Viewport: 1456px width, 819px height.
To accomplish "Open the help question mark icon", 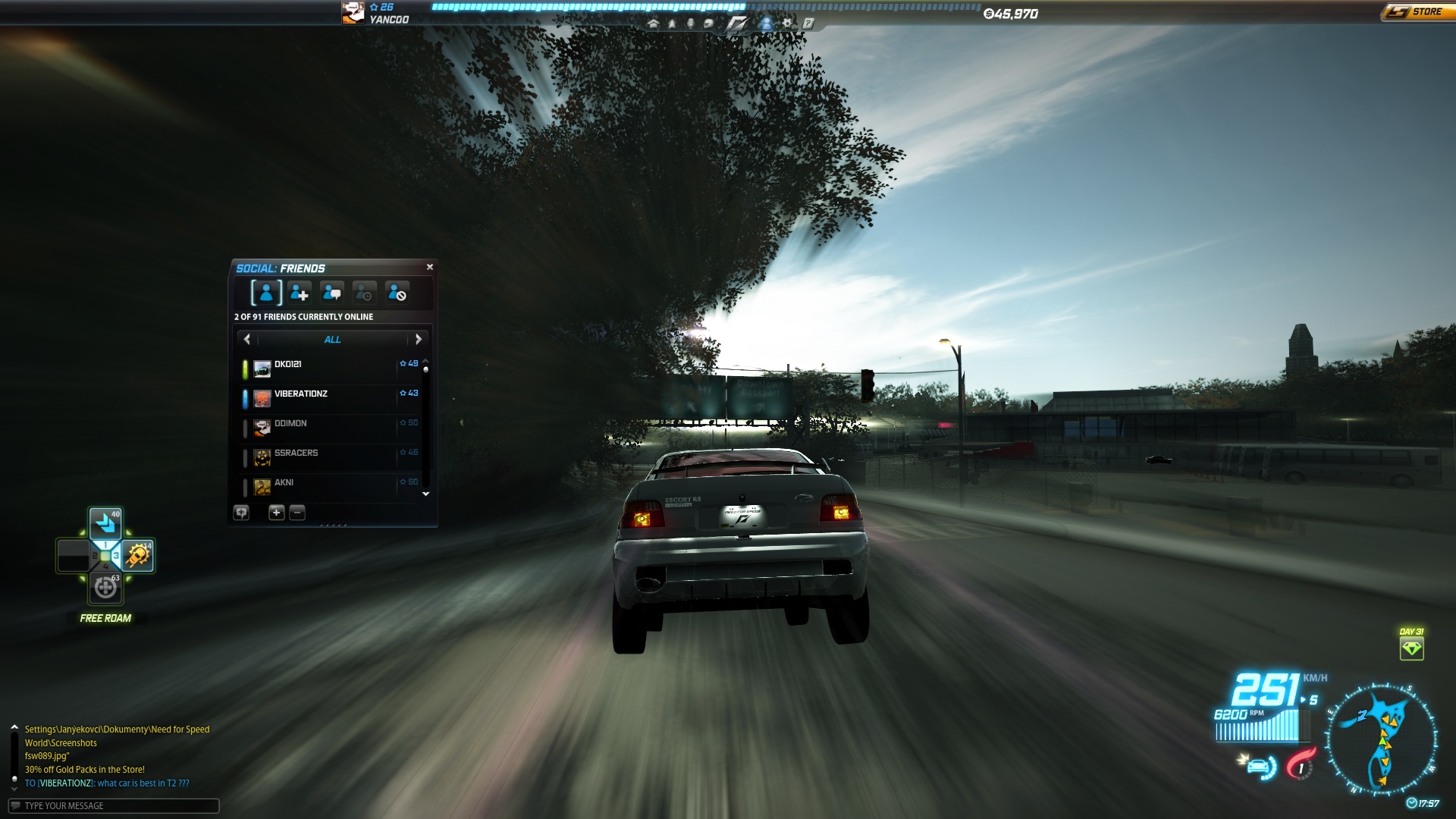I will [x=808, y=24].
